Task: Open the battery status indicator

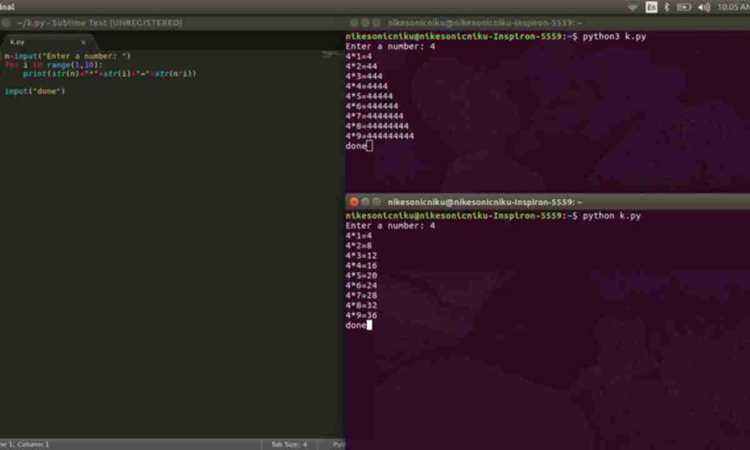Action: 684,7
